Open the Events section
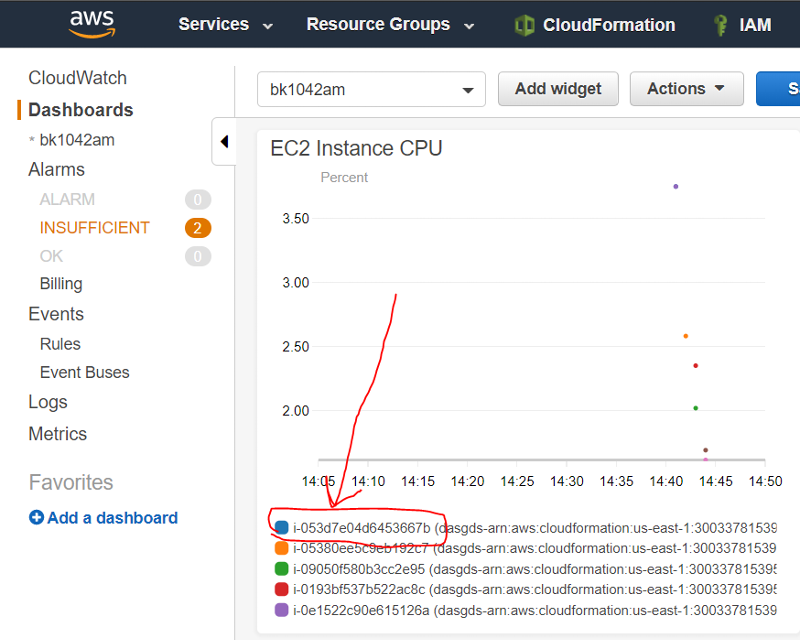This screenshot has height=640, width=800. 56,314
